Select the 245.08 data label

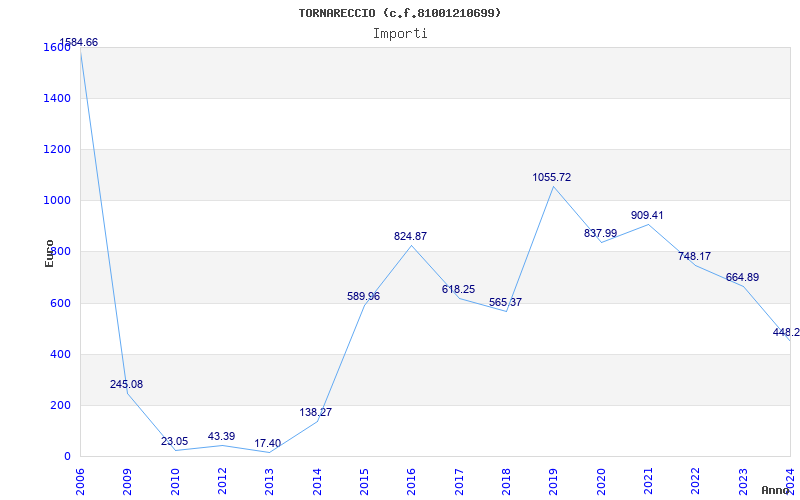[127, 384]
